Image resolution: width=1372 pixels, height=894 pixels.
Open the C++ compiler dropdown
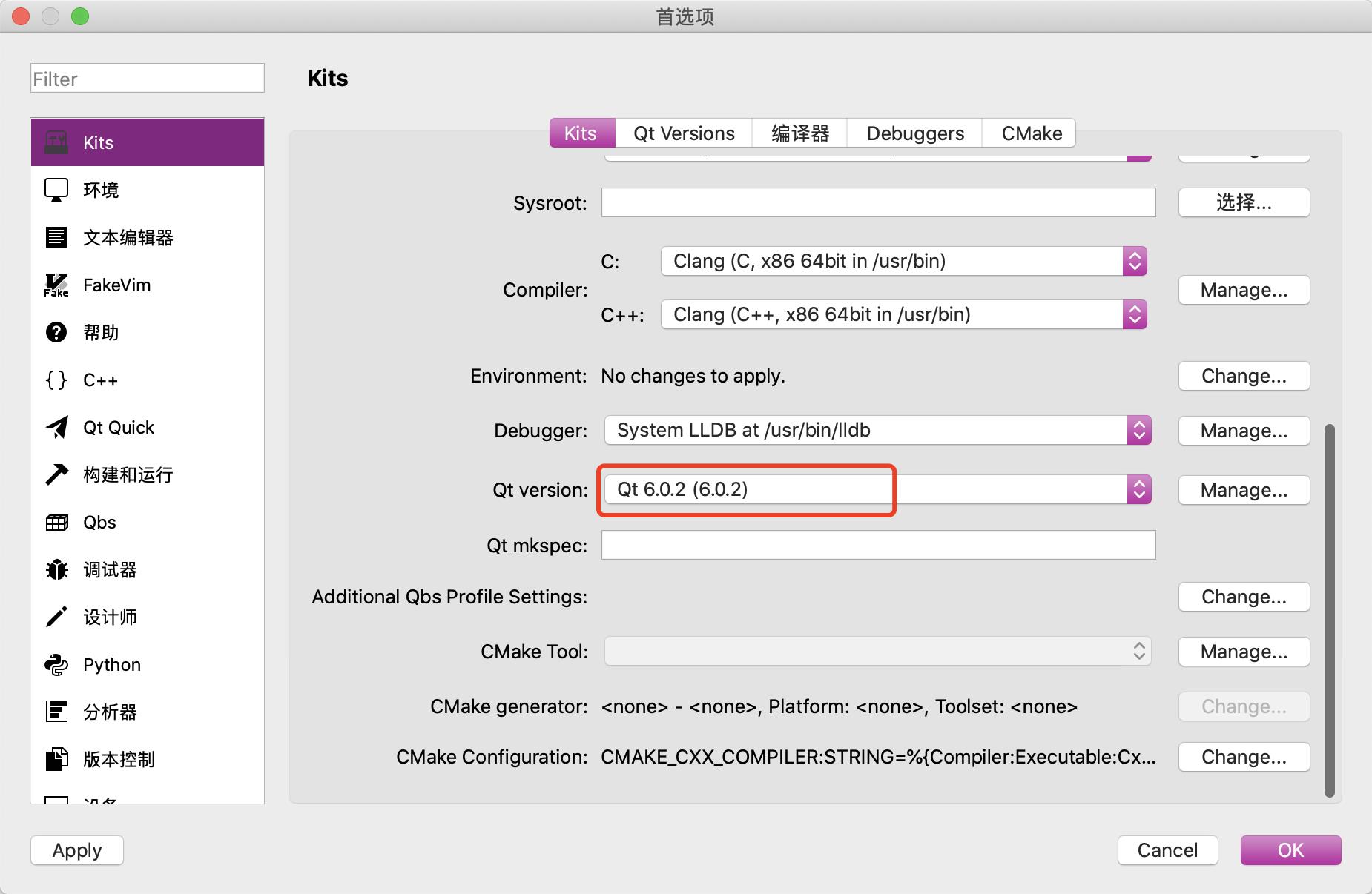pos(904,314)
